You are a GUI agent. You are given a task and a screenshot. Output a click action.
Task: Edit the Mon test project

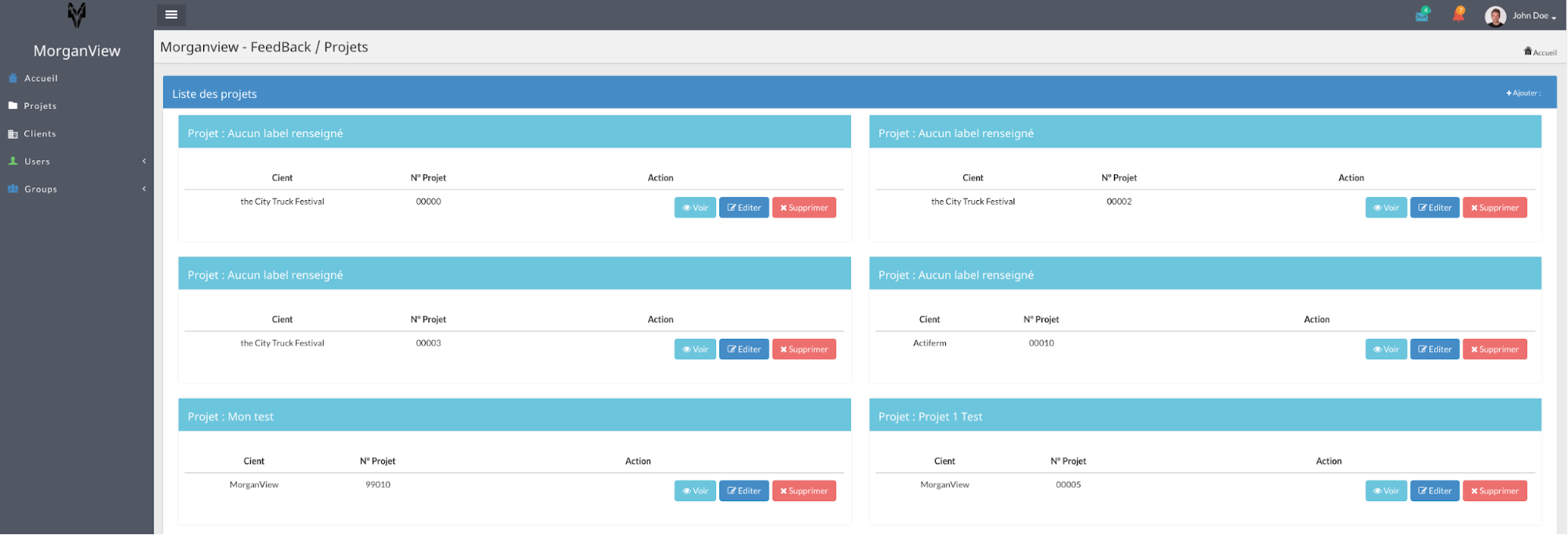click(744, 491)
